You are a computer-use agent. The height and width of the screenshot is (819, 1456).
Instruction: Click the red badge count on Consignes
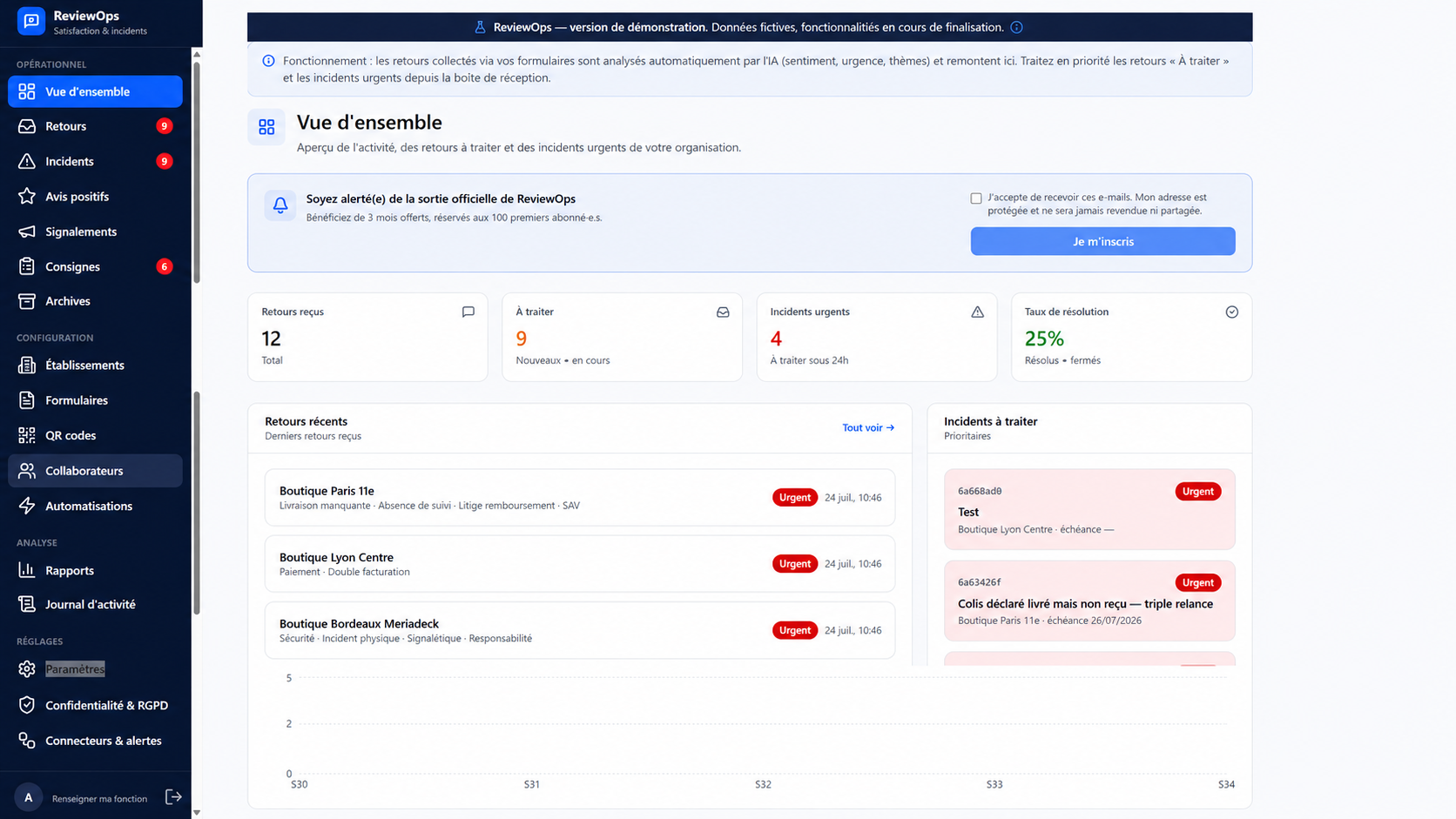pyautogui.click(x=164, y=266)
